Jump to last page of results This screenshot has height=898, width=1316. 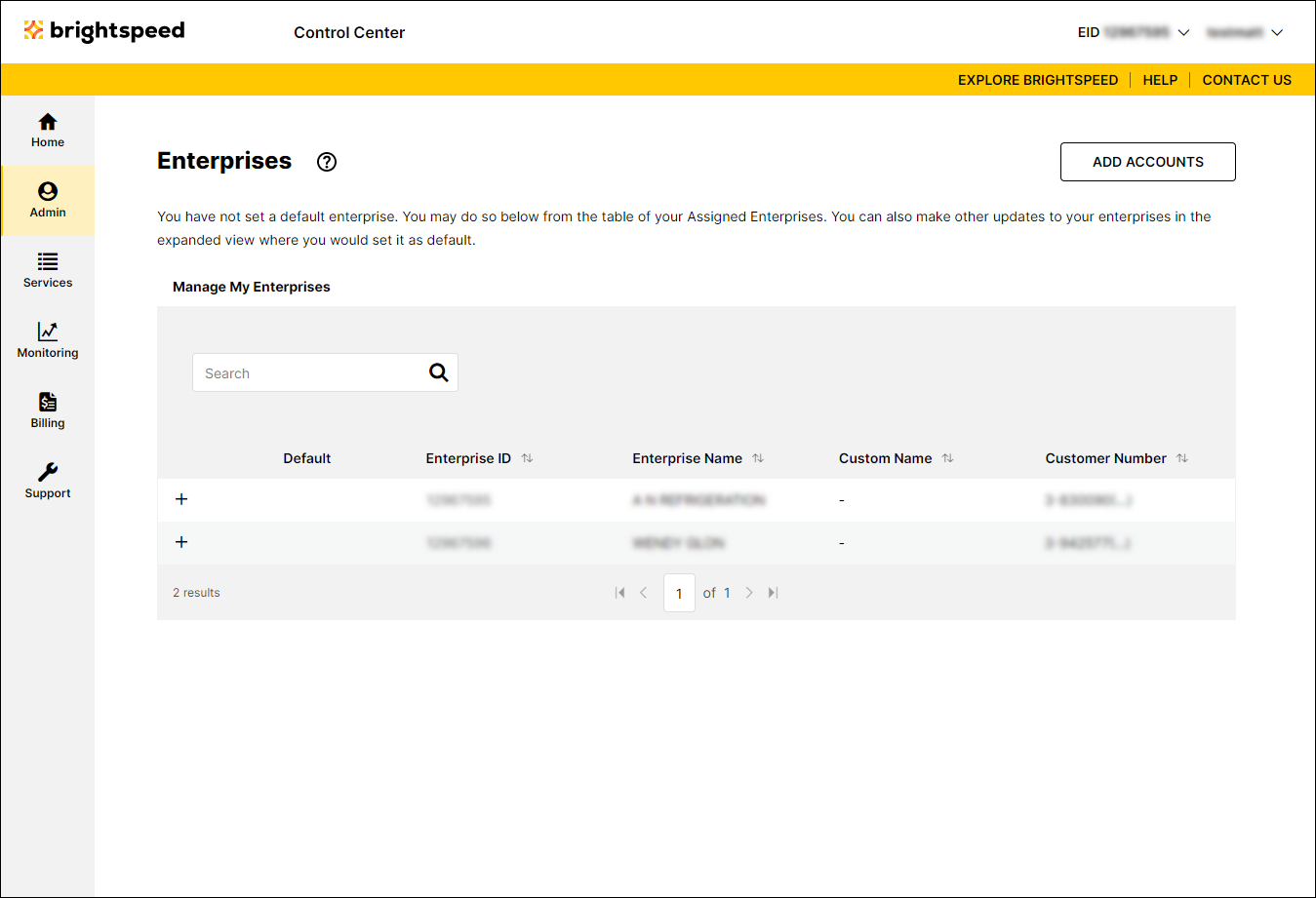coord(773,593)
